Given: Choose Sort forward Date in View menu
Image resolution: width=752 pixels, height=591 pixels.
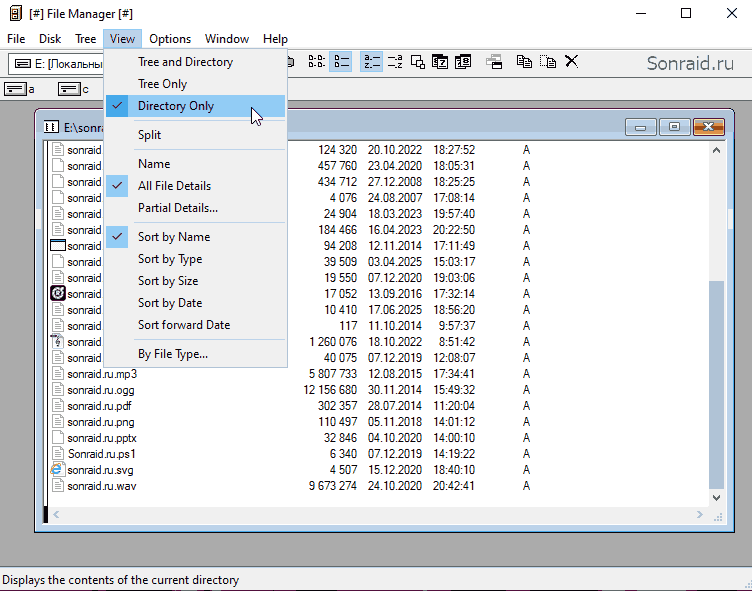Looking at the screenshot, I should click(196, 325).
